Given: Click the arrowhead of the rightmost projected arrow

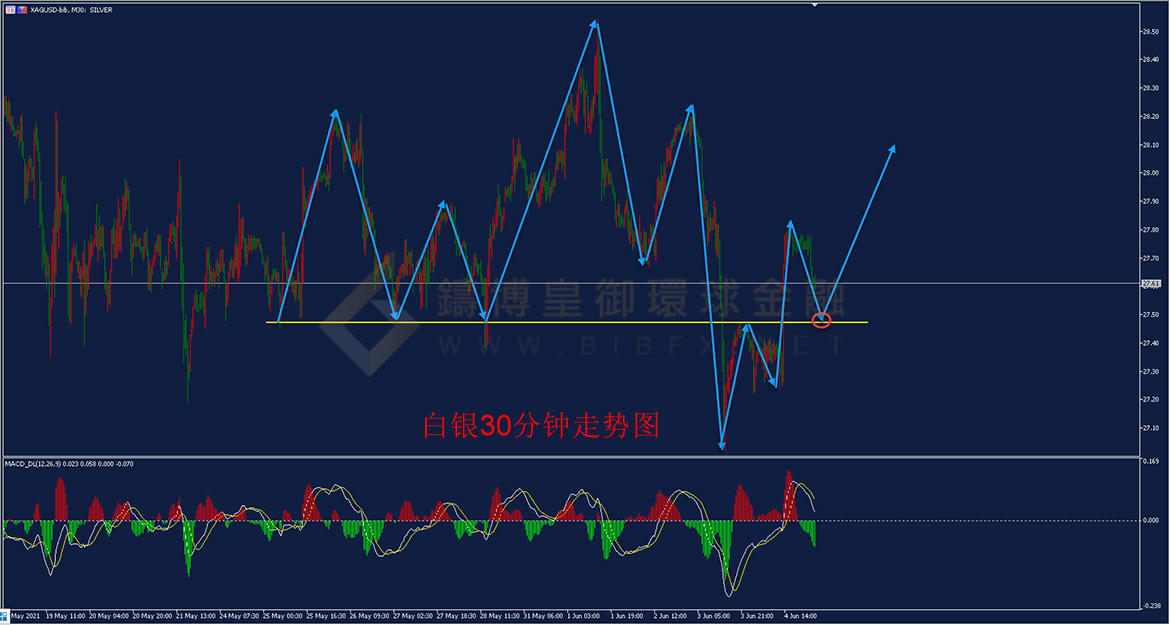Looking at the screenshot, I should tap(892, 148).
